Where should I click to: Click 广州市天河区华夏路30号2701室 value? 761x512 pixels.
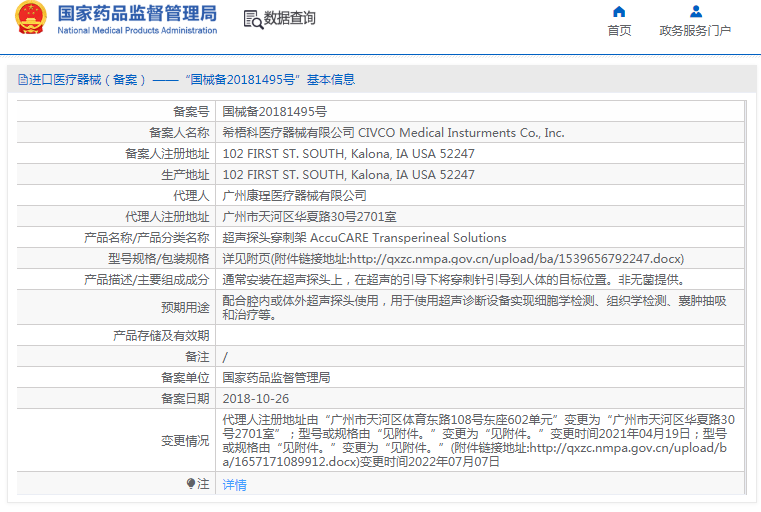[x=309, y=216]
